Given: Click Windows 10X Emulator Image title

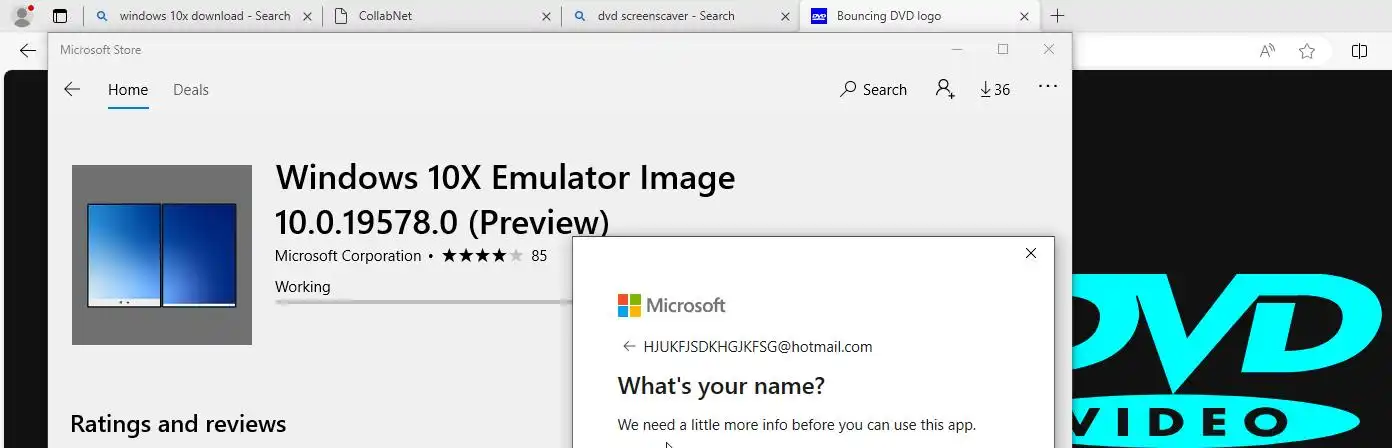Looking at the screenshot, I should point(505,199).
